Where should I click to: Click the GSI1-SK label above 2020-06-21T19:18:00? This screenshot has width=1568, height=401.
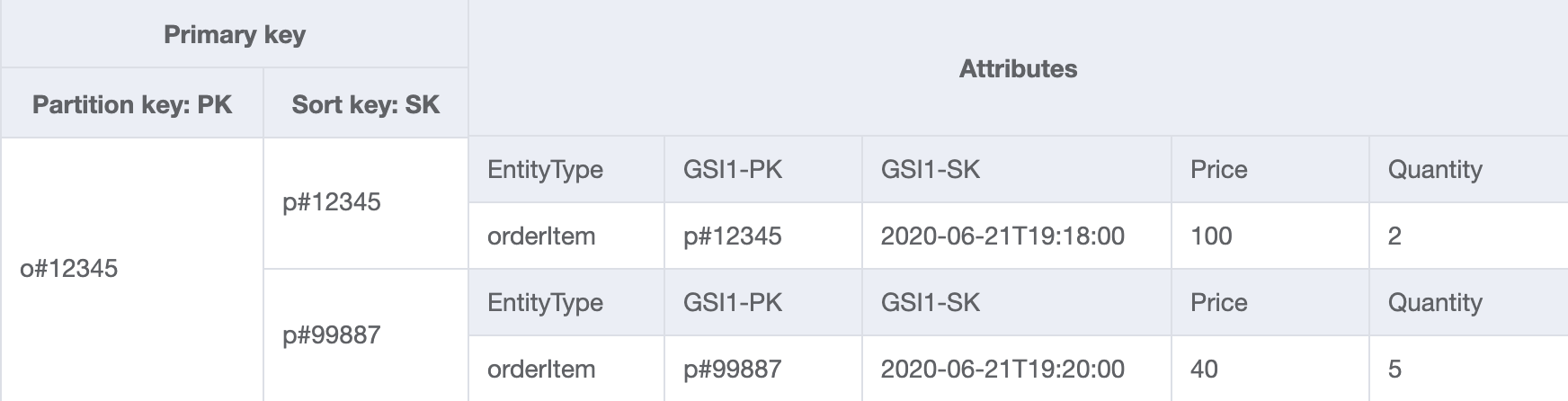(x=931, y=170)
